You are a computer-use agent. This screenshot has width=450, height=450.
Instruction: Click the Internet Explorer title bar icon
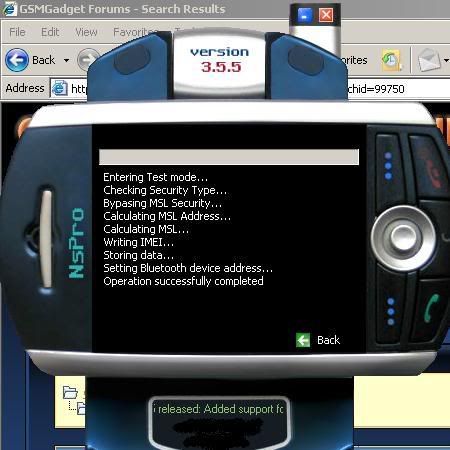9,9
